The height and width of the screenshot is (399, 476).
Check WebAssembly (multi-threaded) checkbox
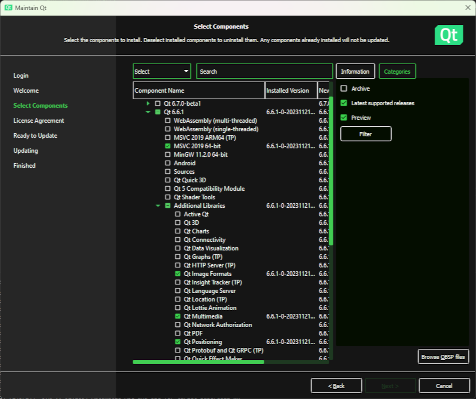168,120
